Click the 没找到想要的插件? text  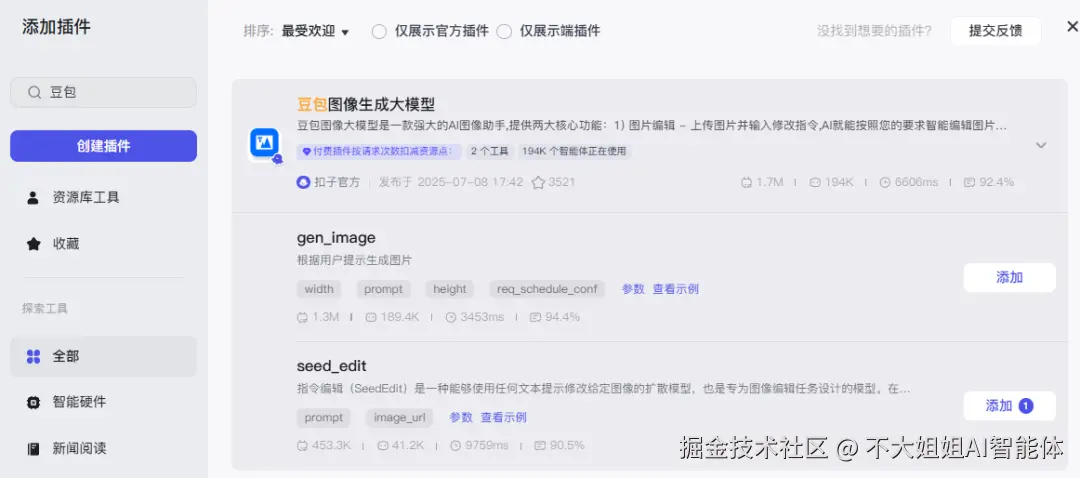pyautogui.click(x=874, y=31)
